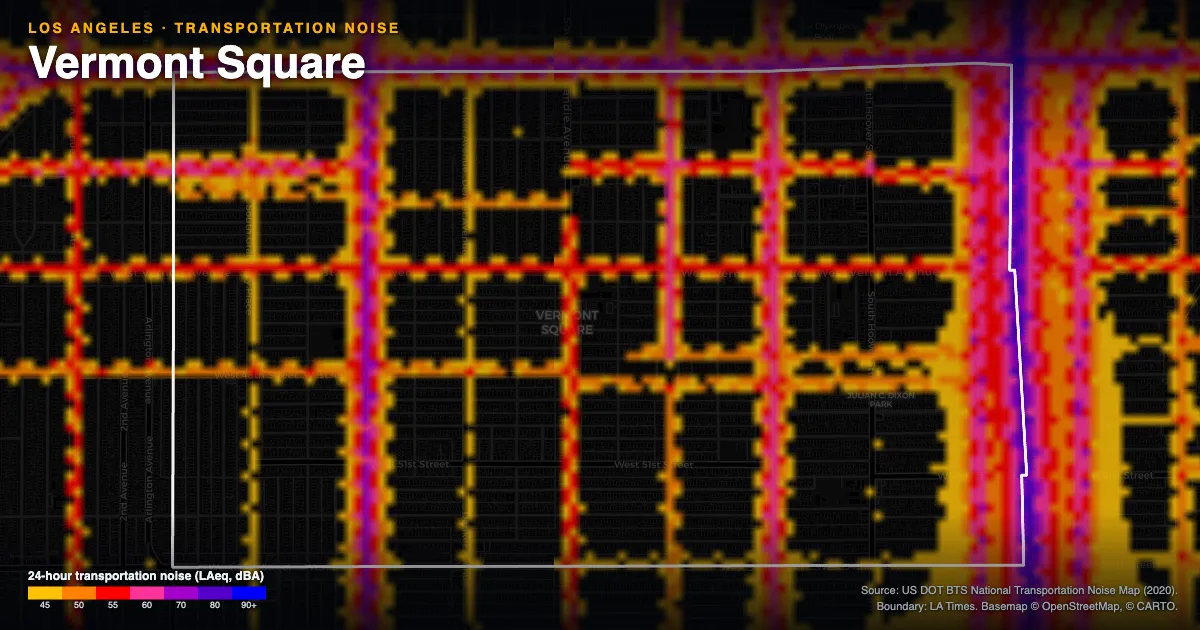Click the "West 51st Street" map label
The width and height of the screenshot is (1200, 630).
point(653,465)
